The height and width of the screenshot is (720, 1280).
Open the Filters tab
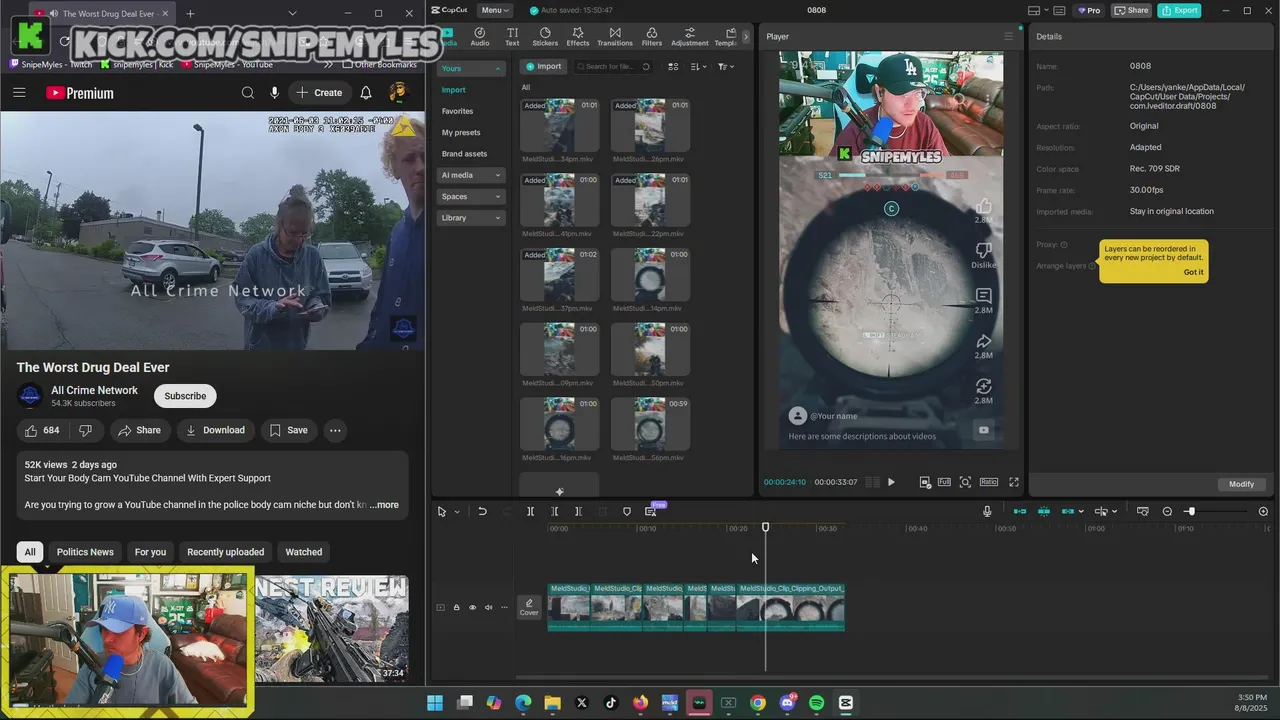(x=651, y=37)
